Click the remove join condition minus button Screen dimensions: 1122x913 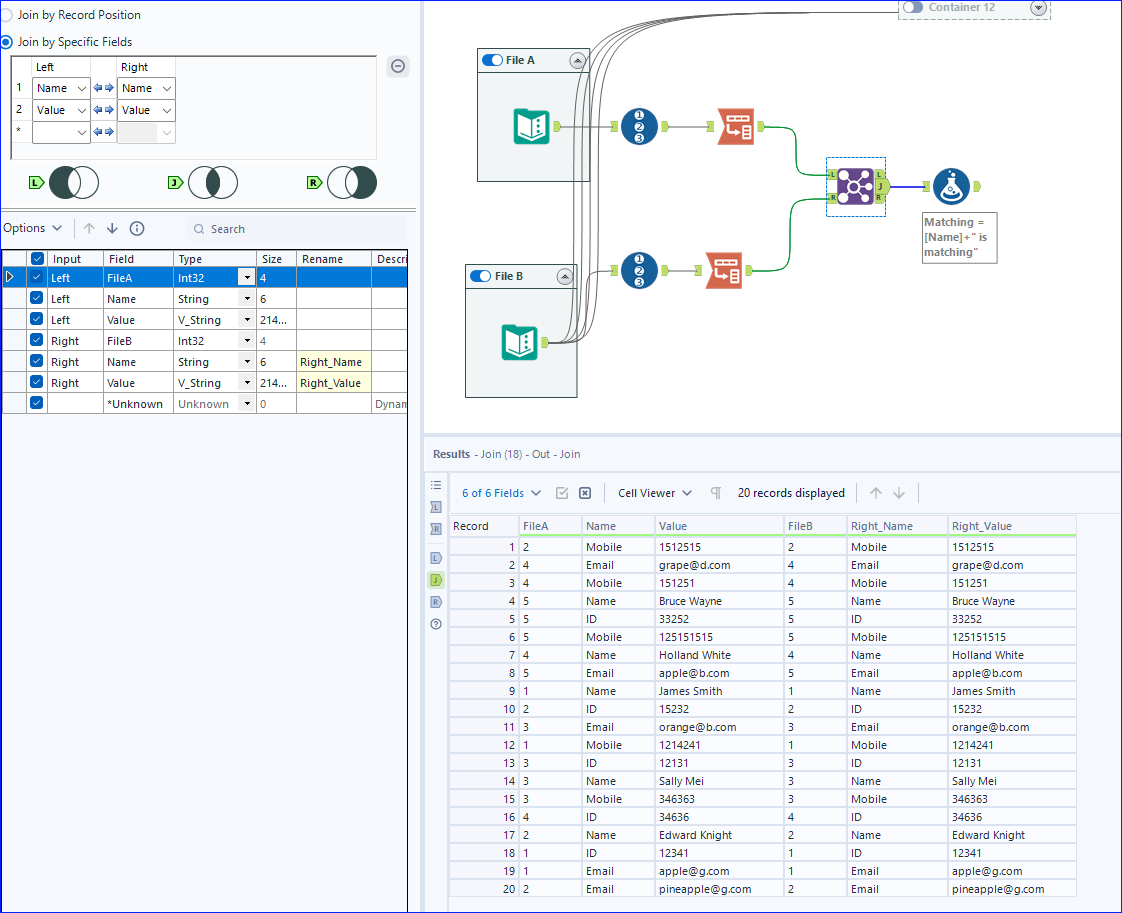(398, 66)
